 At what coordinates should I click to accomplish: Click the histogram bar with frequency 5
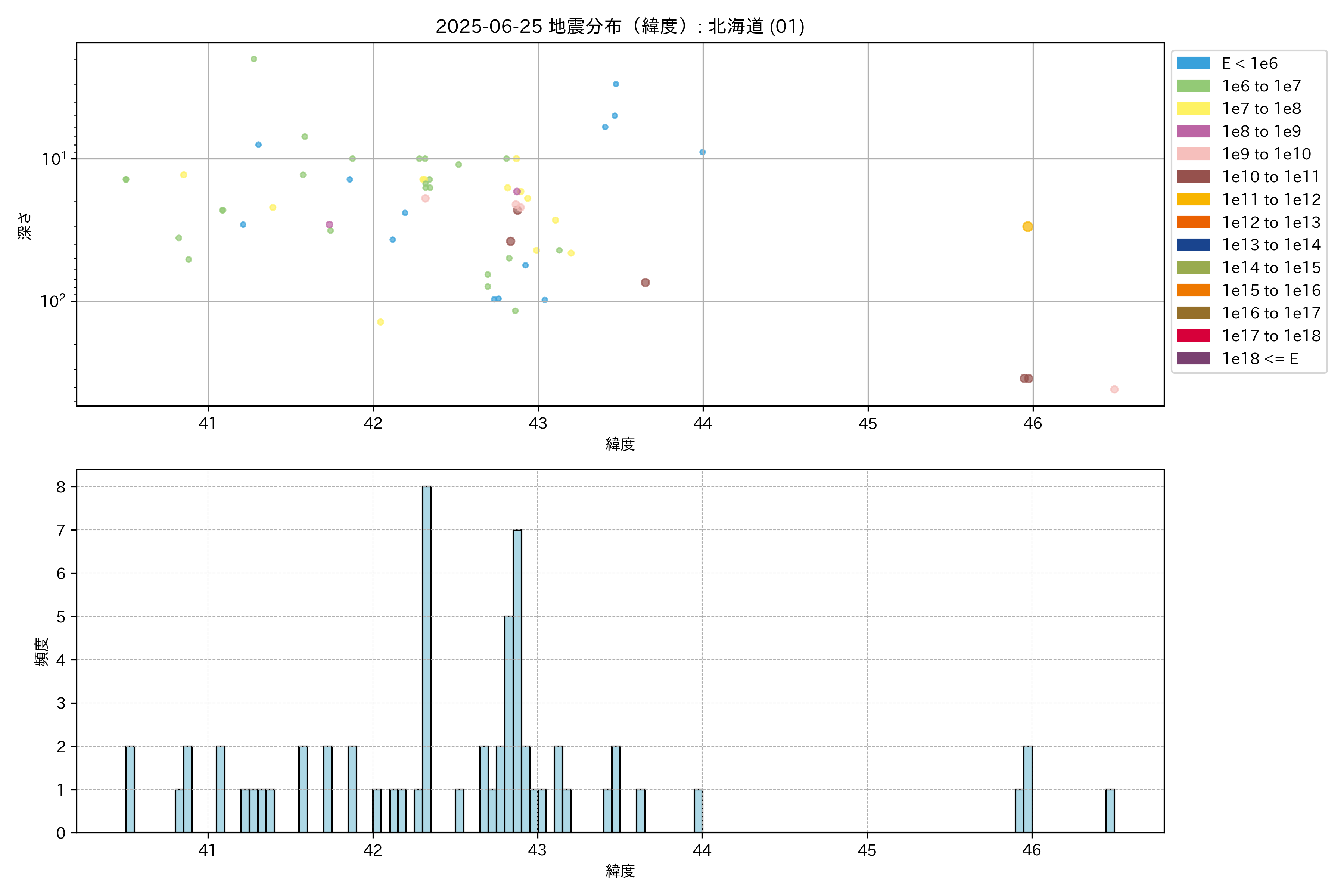tap(508, 724)
